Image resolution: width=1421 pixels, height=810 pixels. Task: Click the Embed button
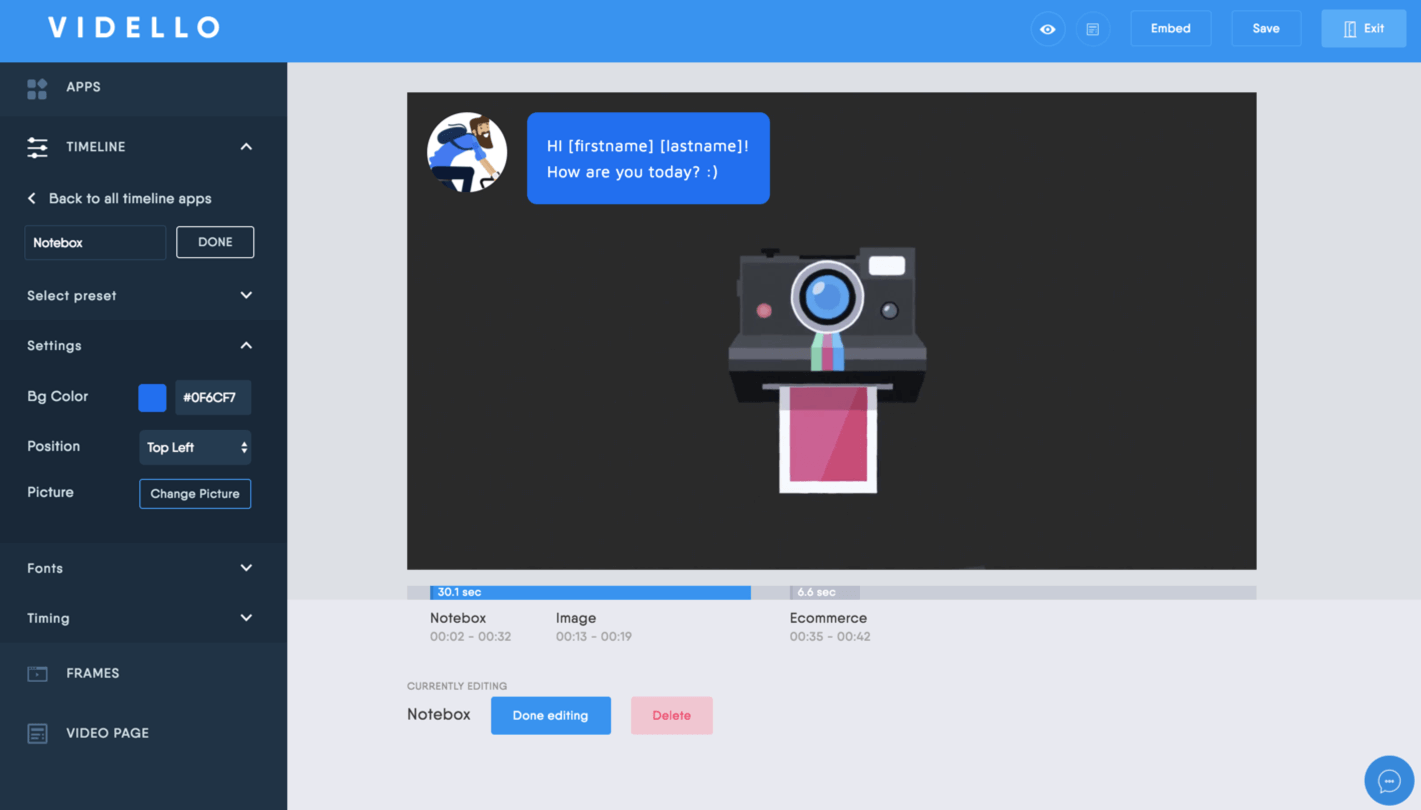pyautogui.click(x=1170, y=29)
